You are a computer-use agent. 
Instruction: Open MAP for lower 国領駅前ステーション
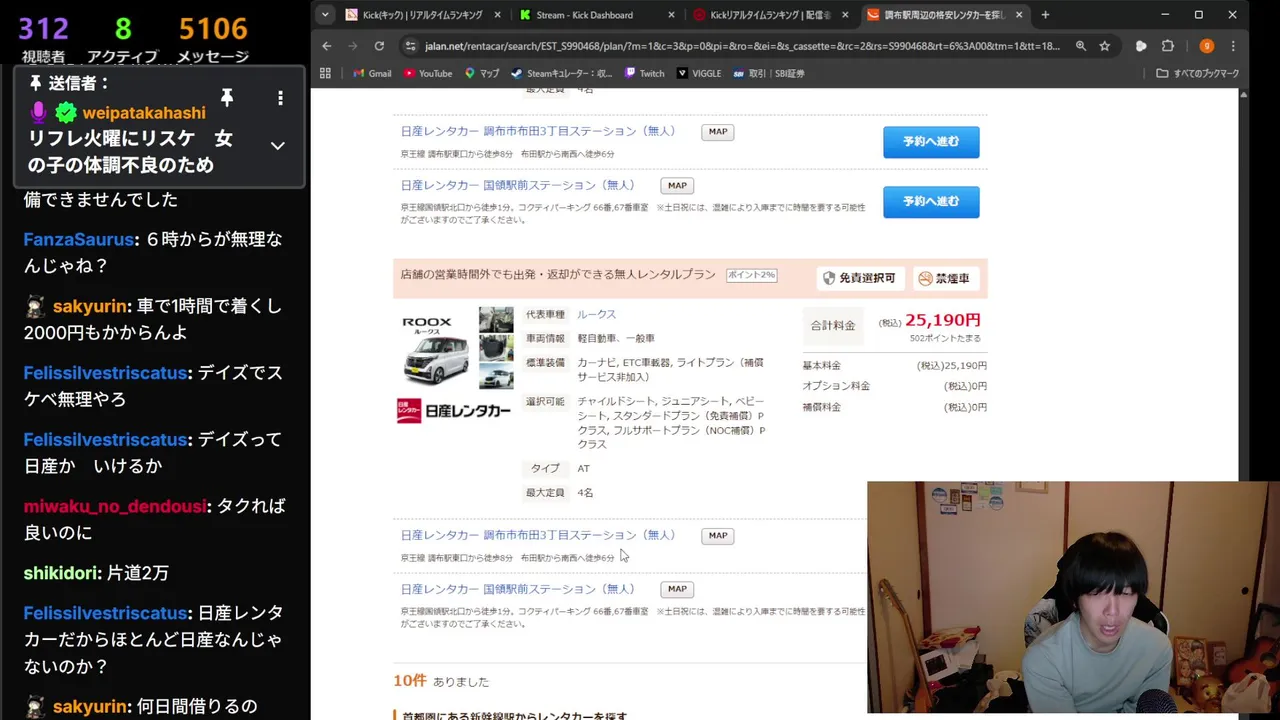point(677,589)
